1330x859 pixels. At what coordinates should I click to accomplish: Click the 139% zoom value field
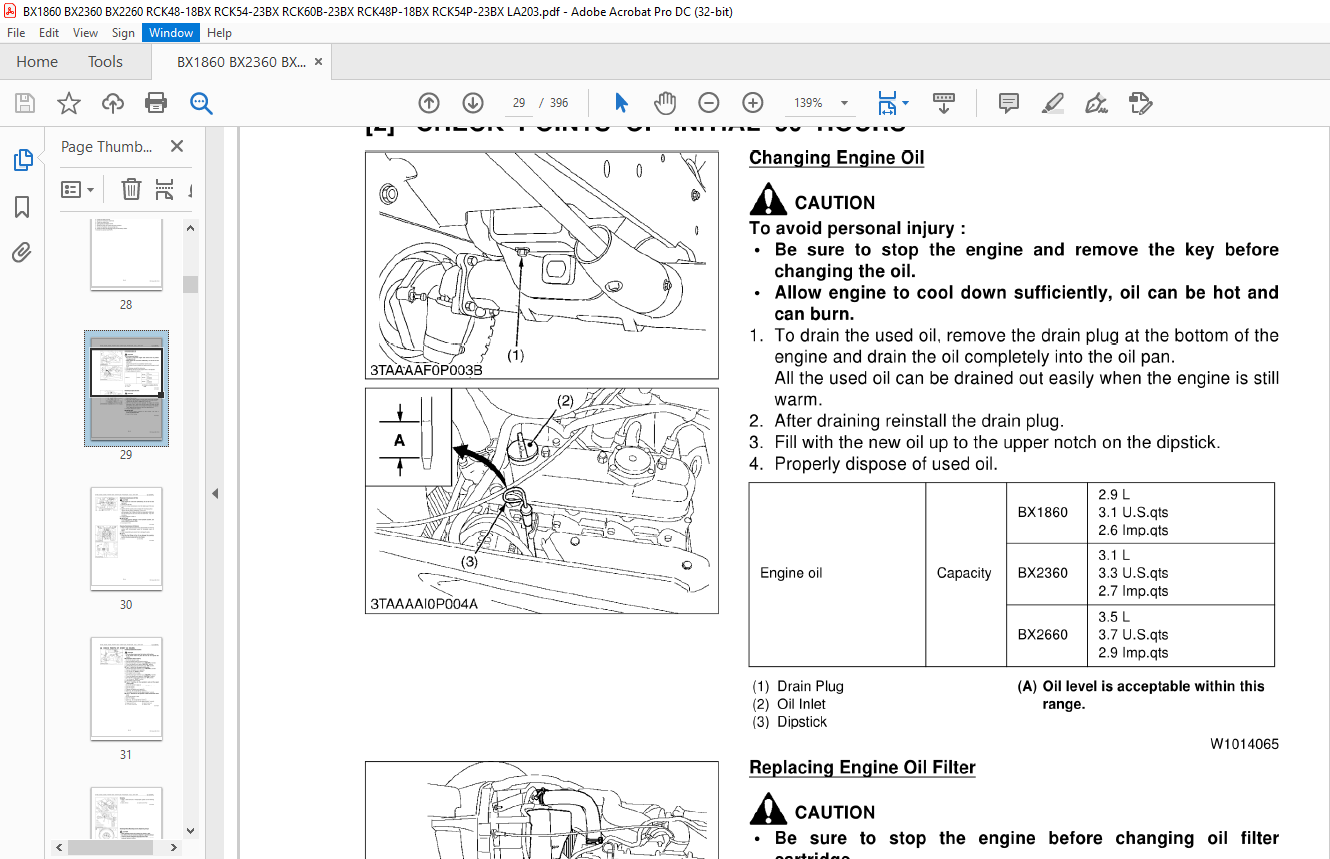(808, 103)
